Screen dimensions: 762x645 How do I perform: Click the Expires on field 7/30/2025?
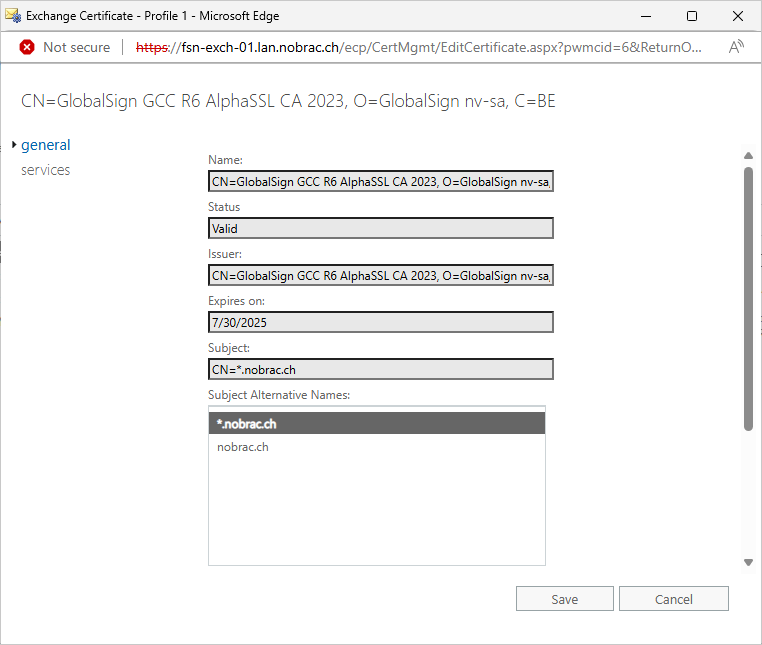coord(381,322)
